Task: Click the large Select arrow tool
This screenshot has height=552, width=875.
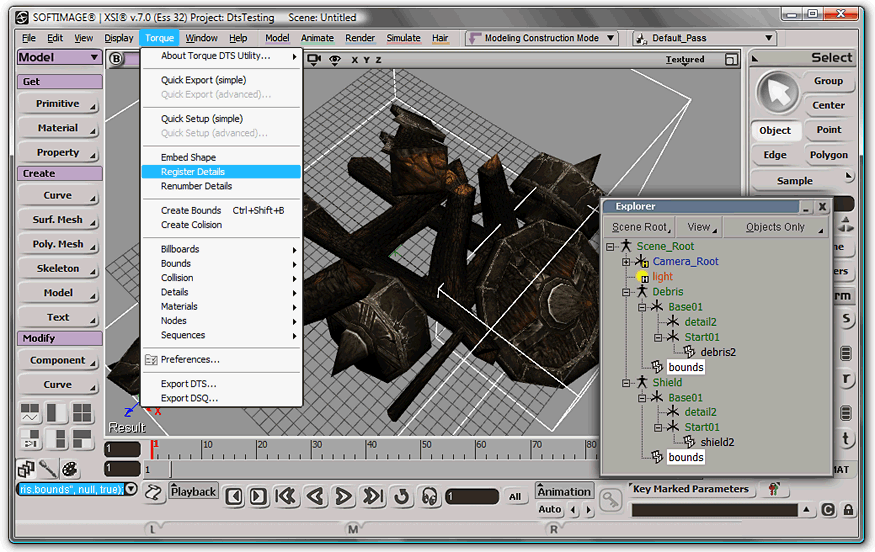Action: [x=777, y=93]
